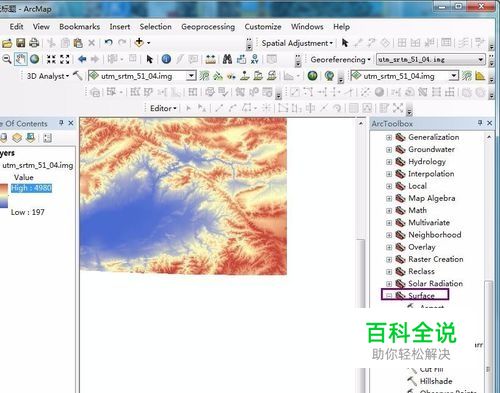Open the first 3D Analyst layer combo box
This screenshot has height=393, width=500.
(x=191, y=76)
